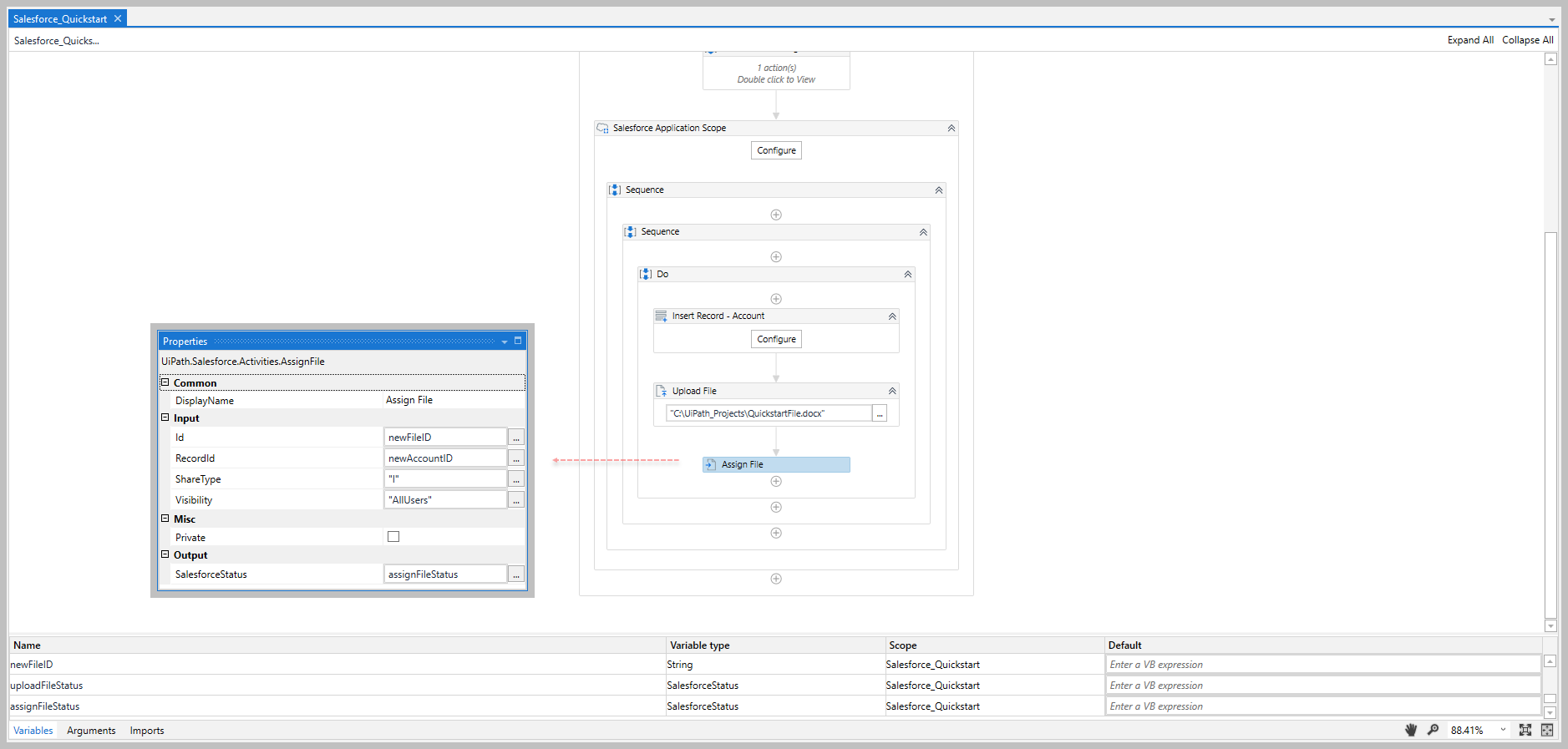
Task: Collapse the Input properties section
Action: click(165, 418)
